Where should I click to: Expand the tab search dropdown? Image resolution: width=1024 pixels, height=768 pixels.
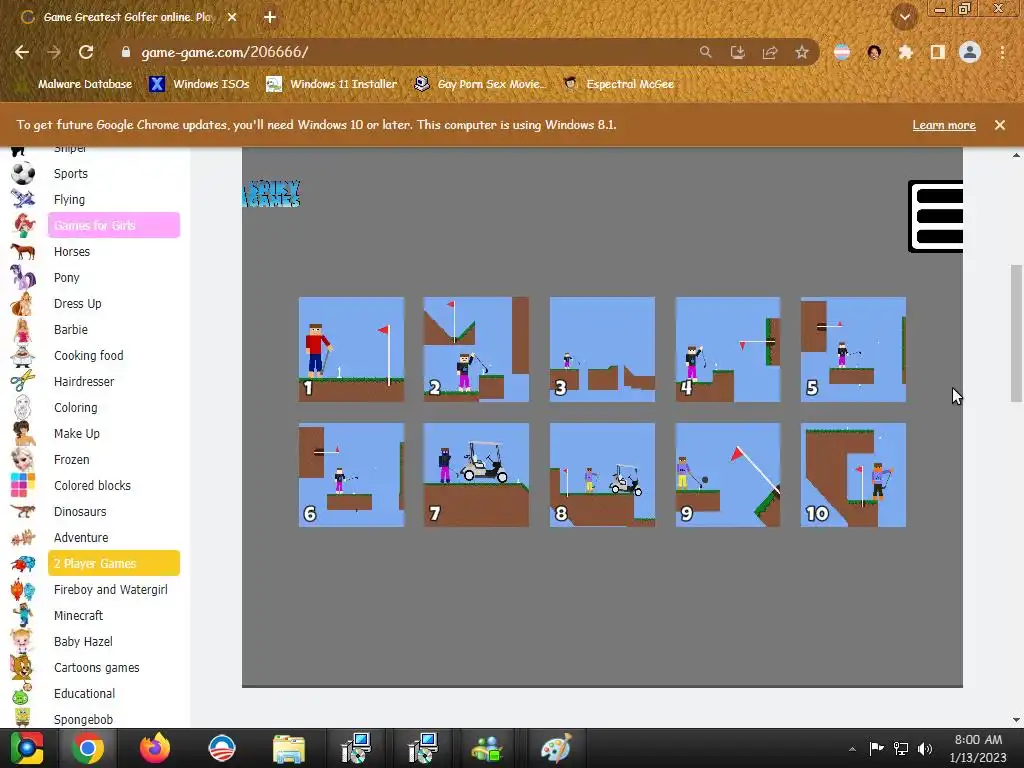coord(905,18)
